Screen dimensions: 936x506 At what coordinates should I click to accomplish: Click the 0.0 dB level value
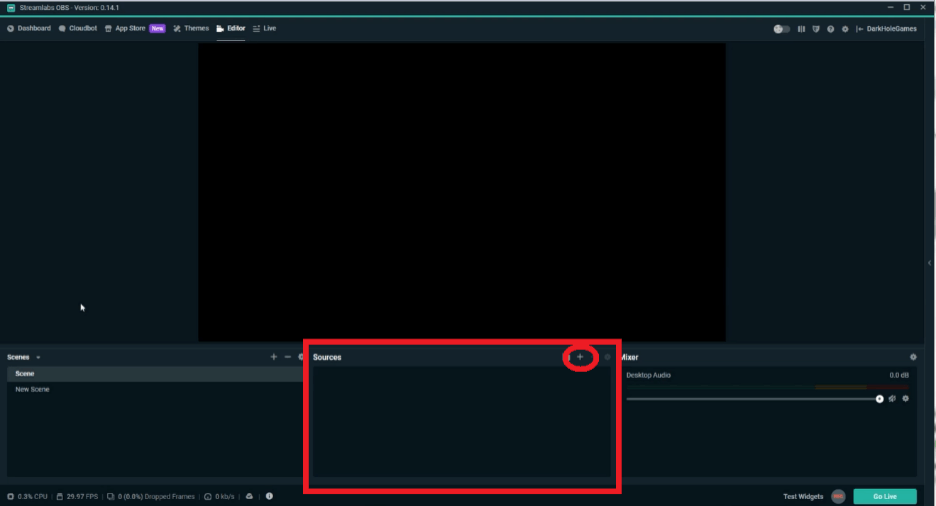pos(899,375)
